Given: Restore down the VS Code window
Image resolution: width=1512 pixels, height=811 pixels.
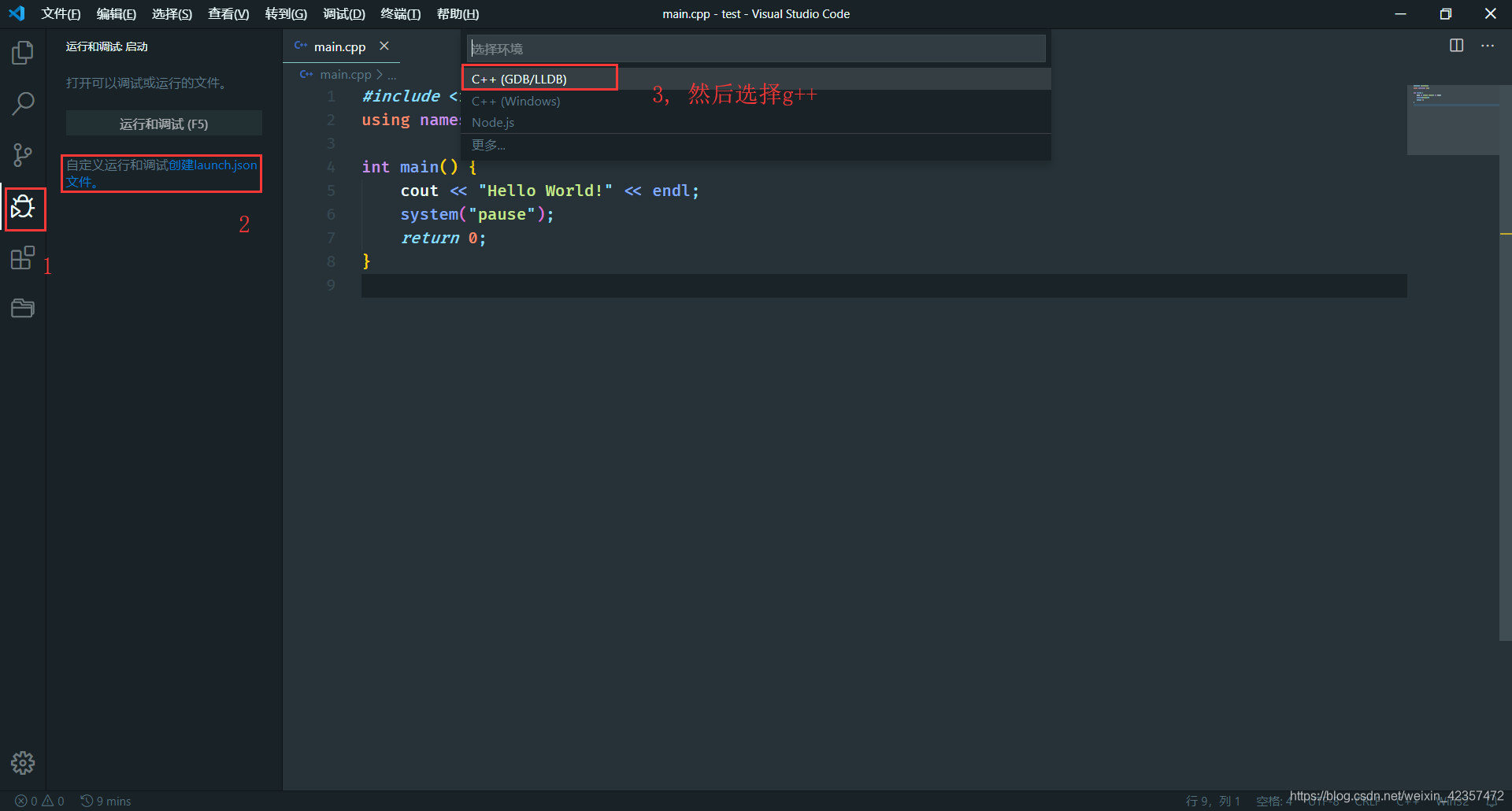Looking at the screenshot, I should click(1445, 13).
